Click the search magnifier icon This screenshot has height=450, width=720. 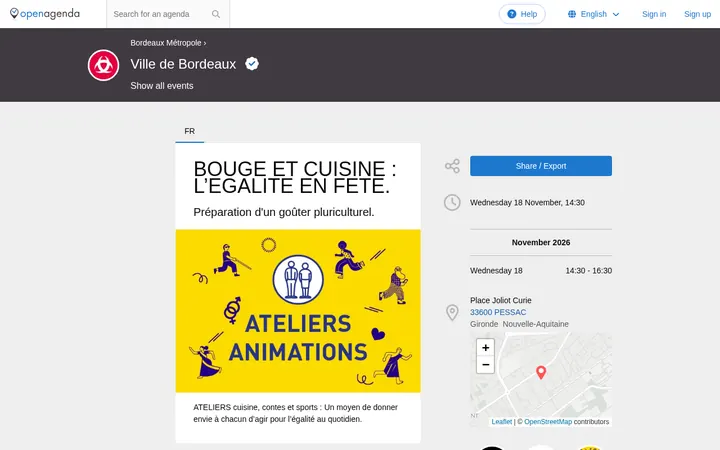(216, 14)
